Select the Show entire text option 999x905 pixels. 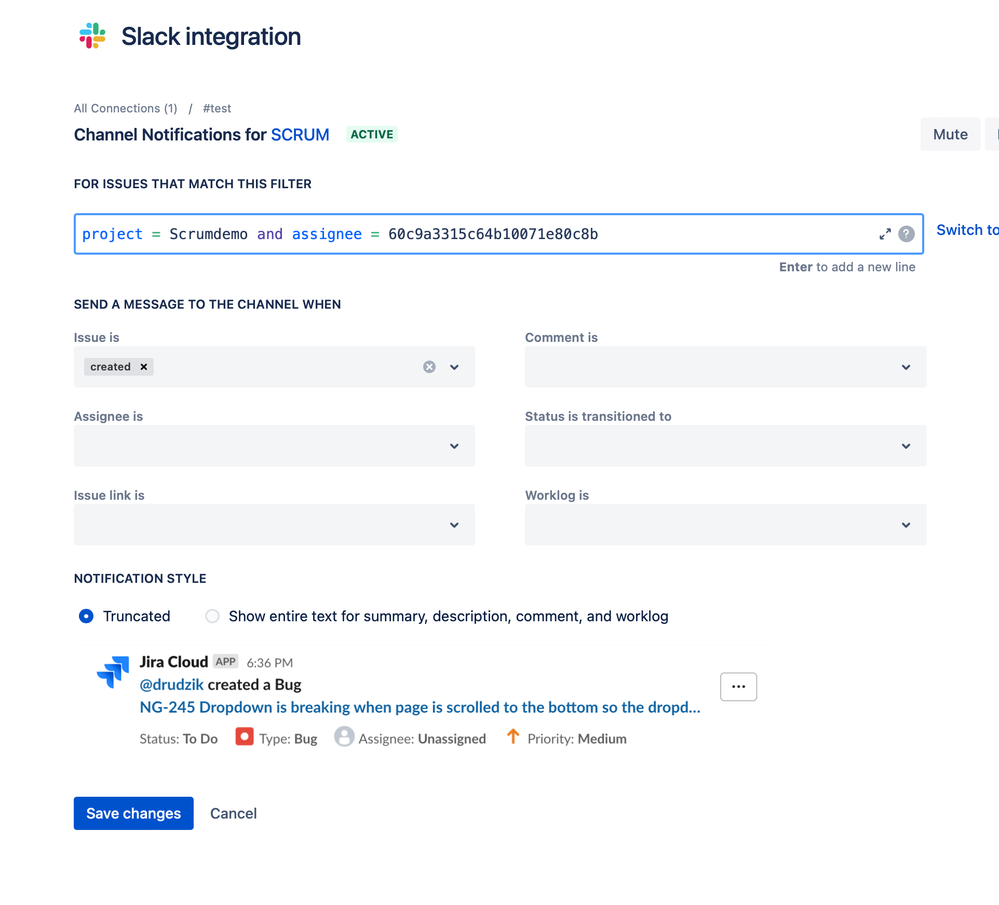(x=212, y=616)
